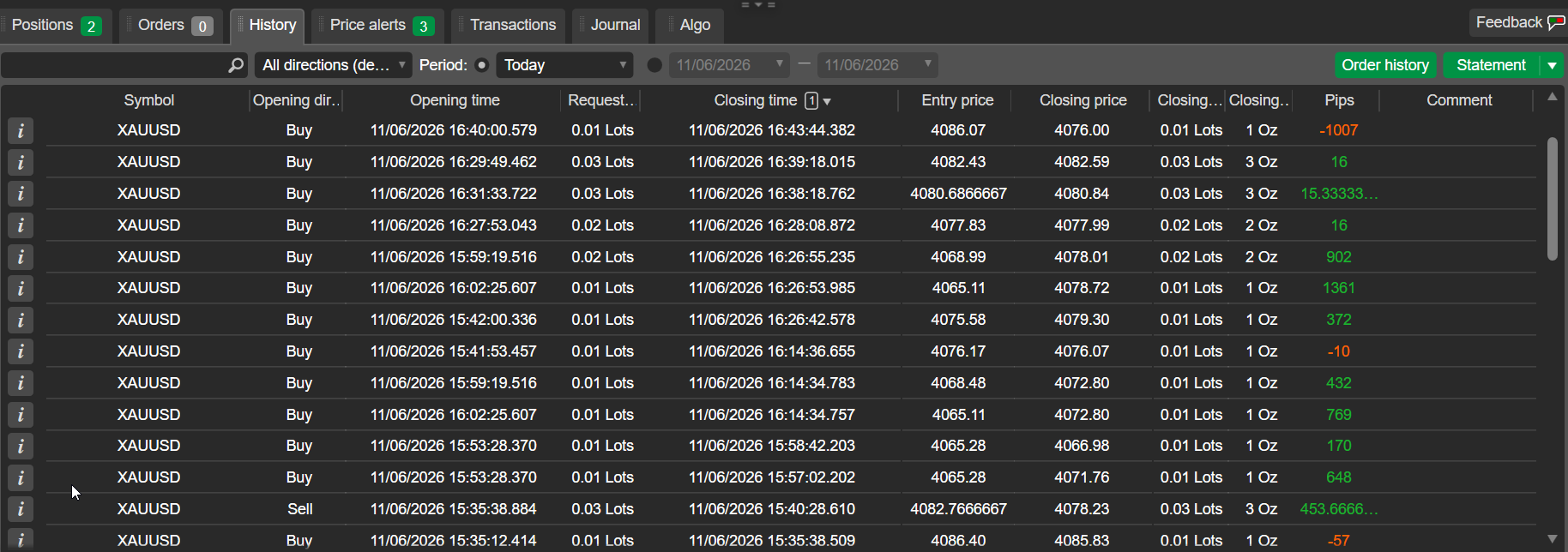Image resolution: width=1568 pixels, height=552 pixels.
Task: Sort by the Comment column header
Action: (1459, 100)
